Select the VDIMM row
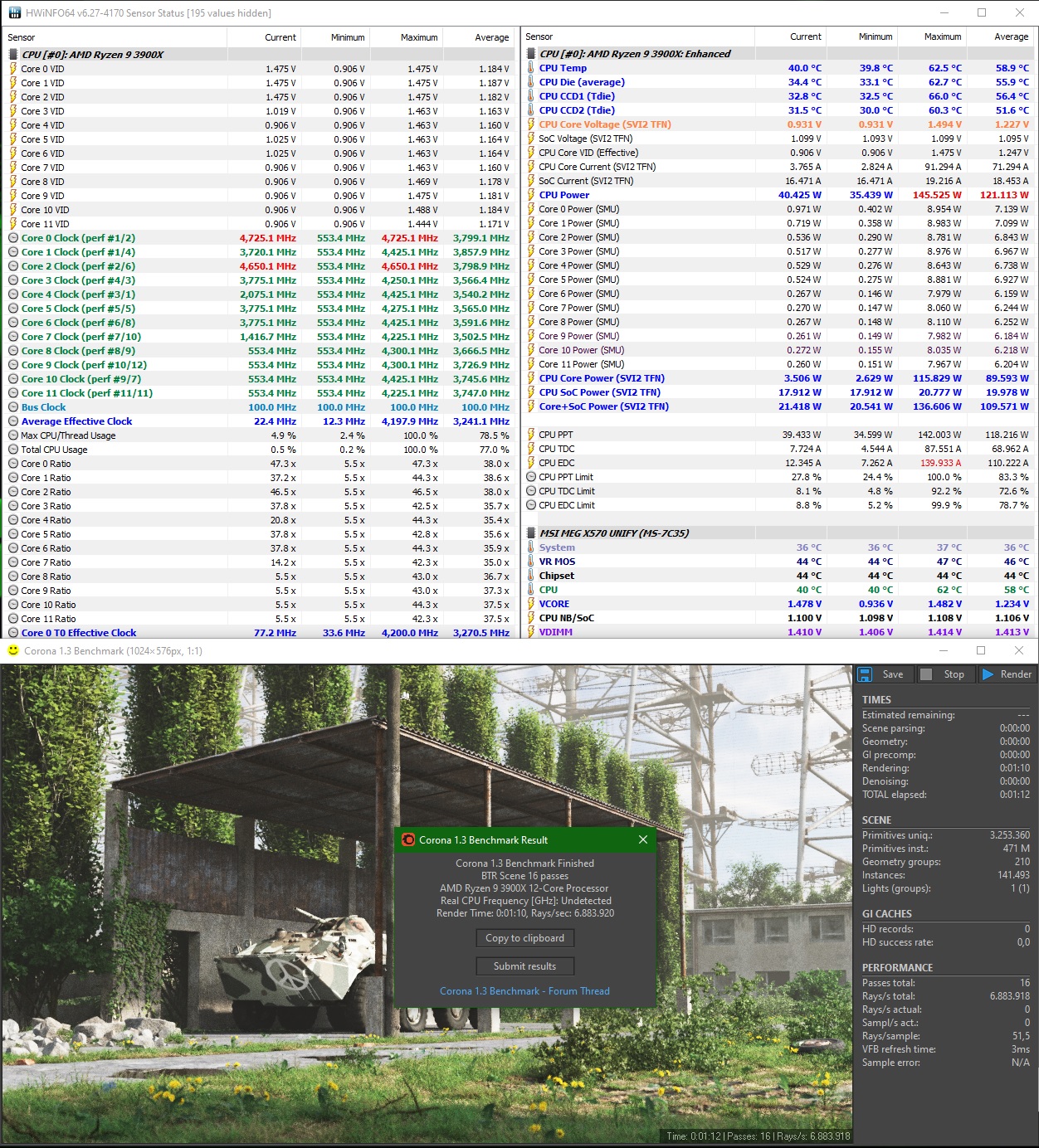The width and height of the screenshot is (1039, 1148). pyautogui.click(x=778, y=632)
